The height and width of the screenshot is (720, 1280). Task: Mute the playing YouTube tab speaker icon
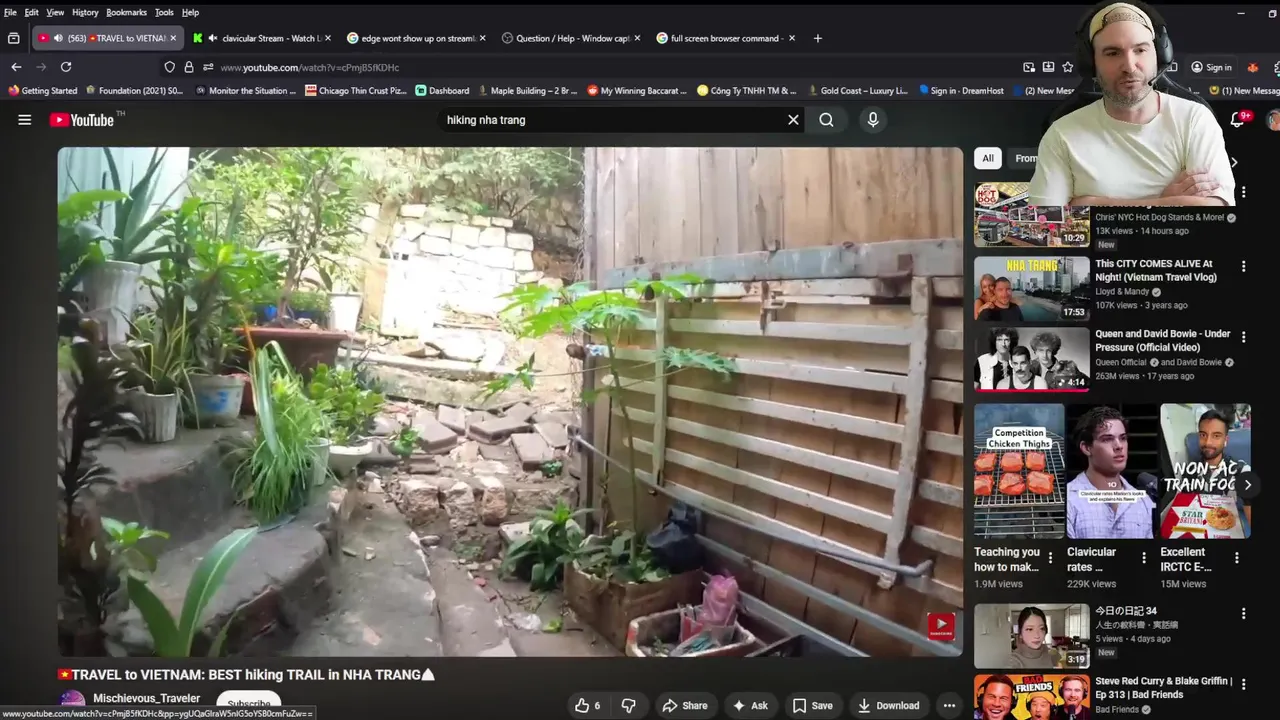(58, 38)
